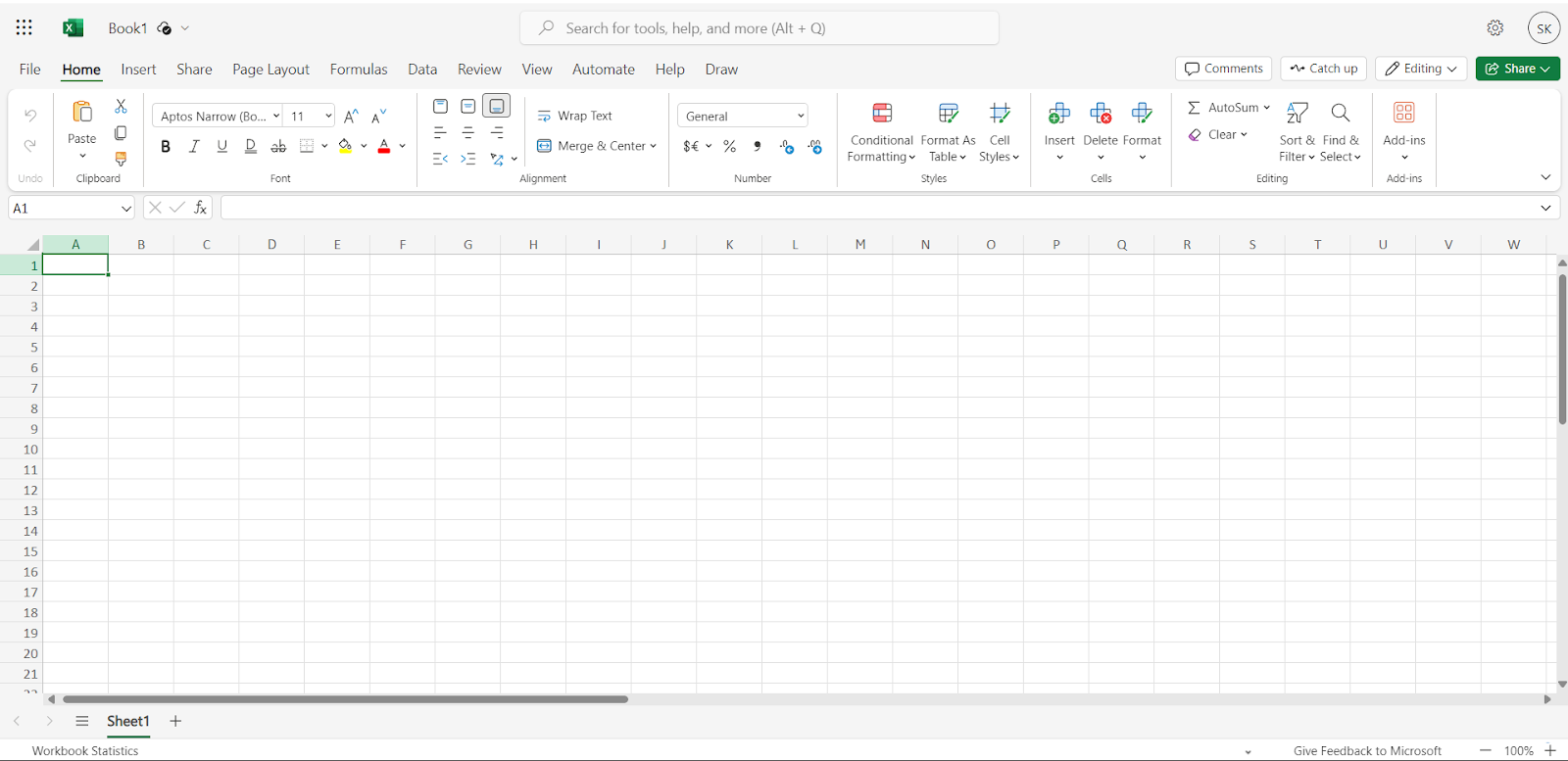This screenshot has height=761, width=1568.
Task: Toggle Top Align
Action: (440, 106)
